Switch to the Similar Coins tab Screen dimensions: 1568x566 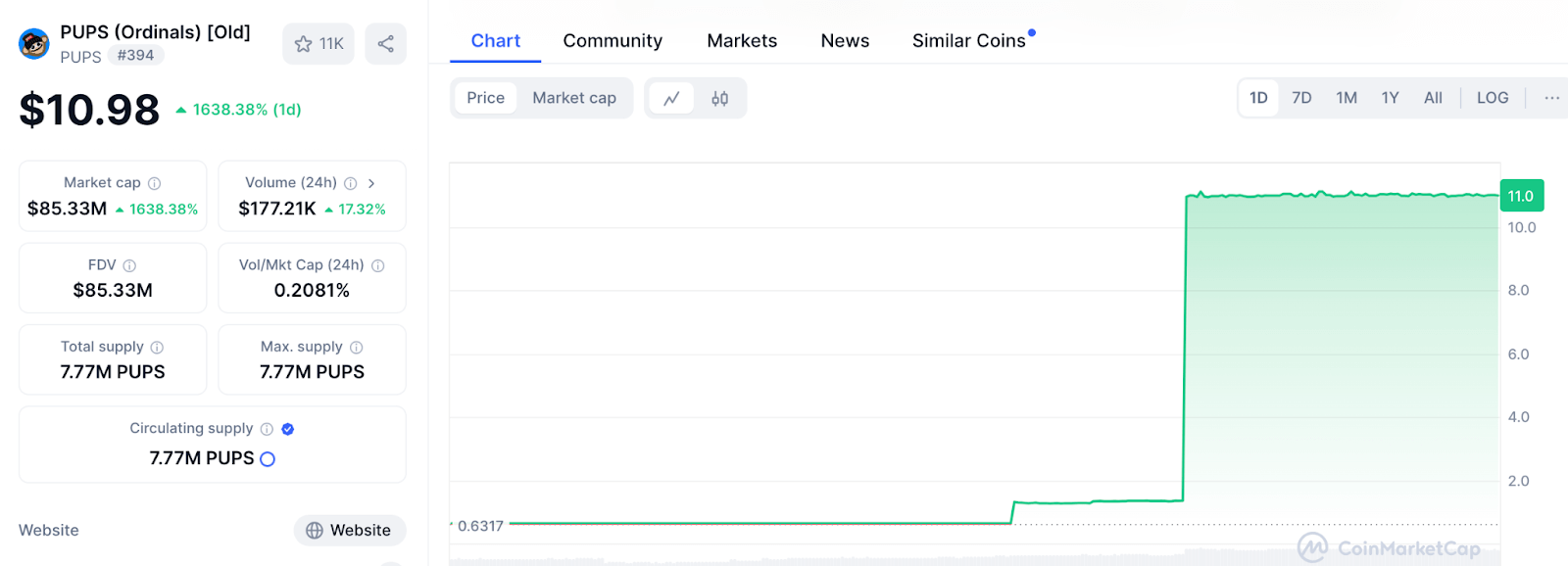coord(969,41)
